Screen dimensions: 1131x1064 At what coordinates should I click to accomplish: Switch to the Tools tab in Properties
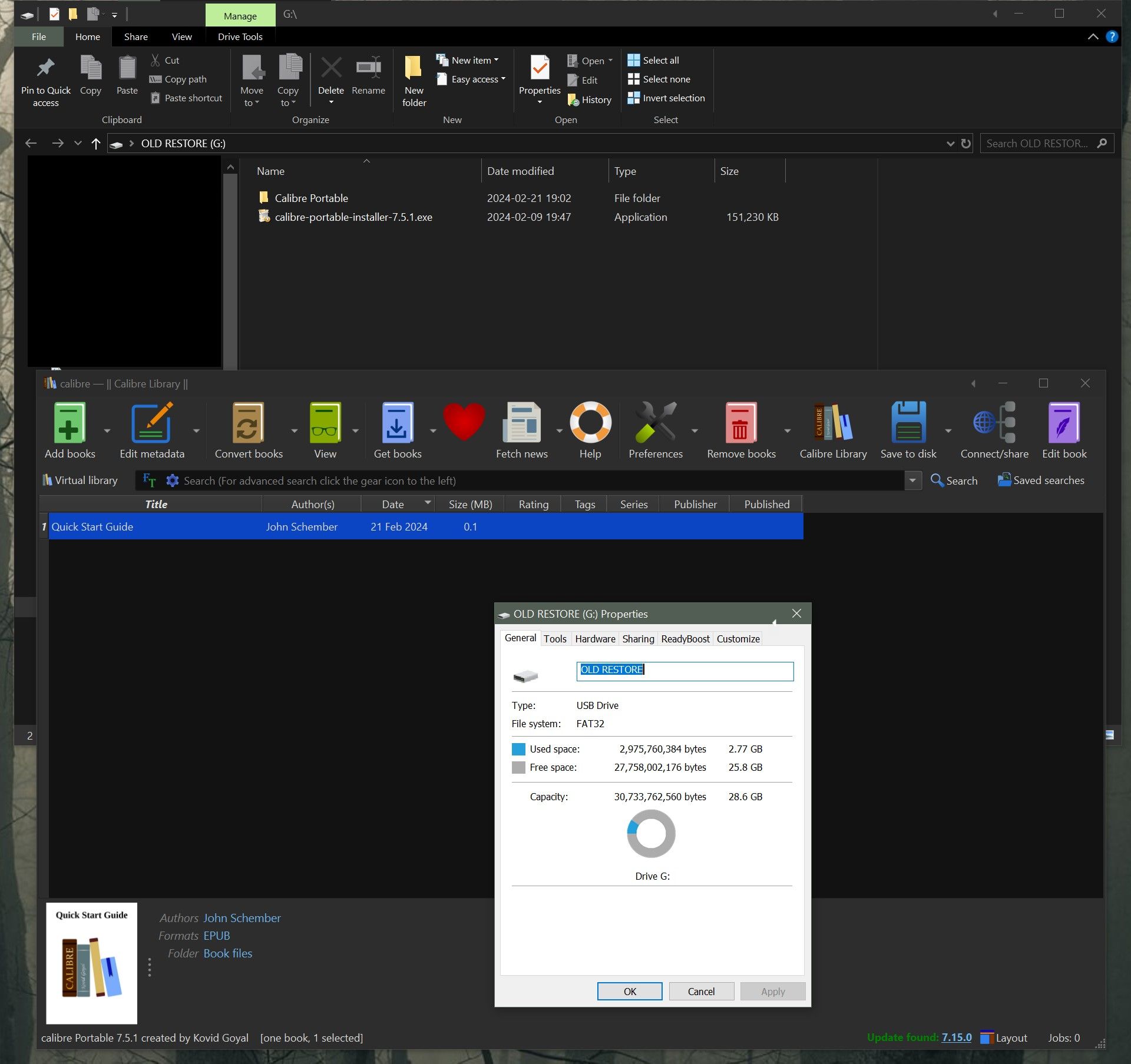click(554, 639)
